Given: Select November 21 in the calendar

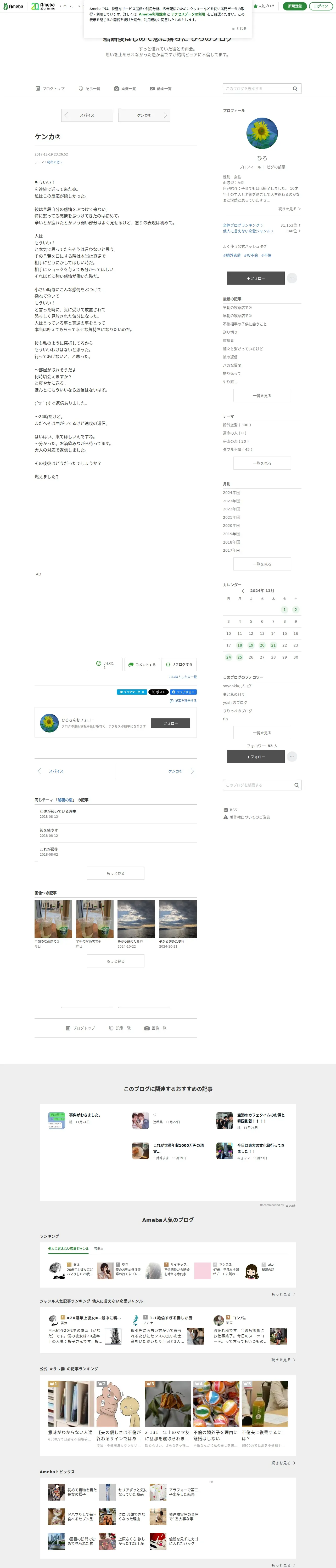Looking at the screenshot, I should [273, 645].
